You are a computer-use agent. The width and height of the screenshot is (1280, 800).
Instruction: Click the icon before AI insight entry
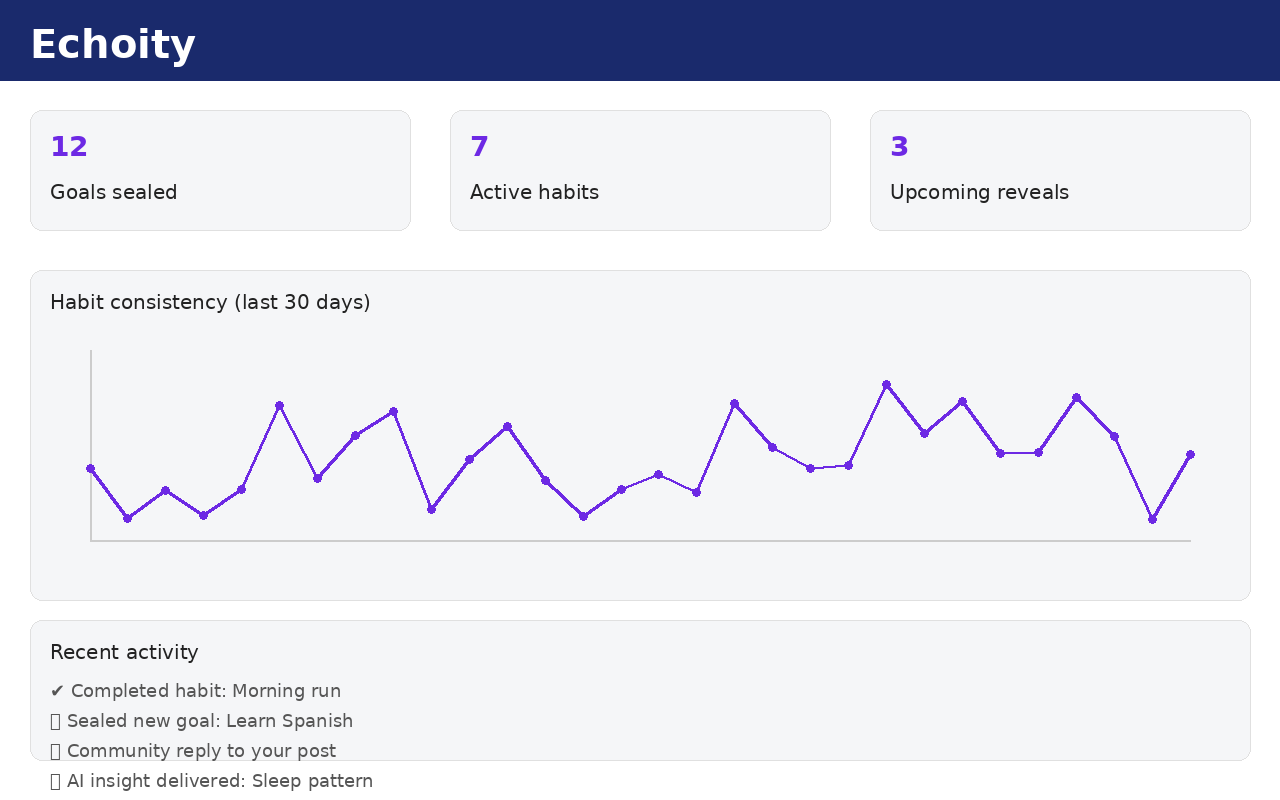tap(54, 780)
